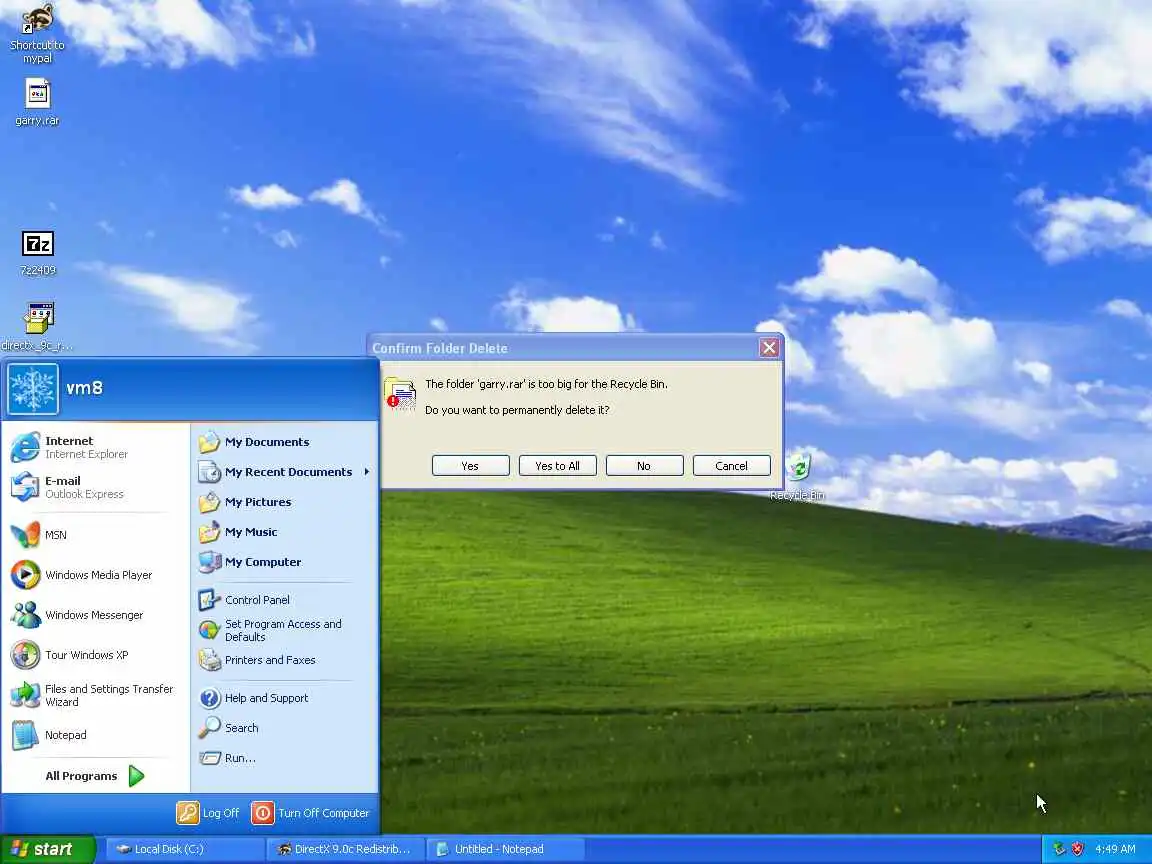Expand All Programs list
The image size is (1152, 864).
(96, 776)
